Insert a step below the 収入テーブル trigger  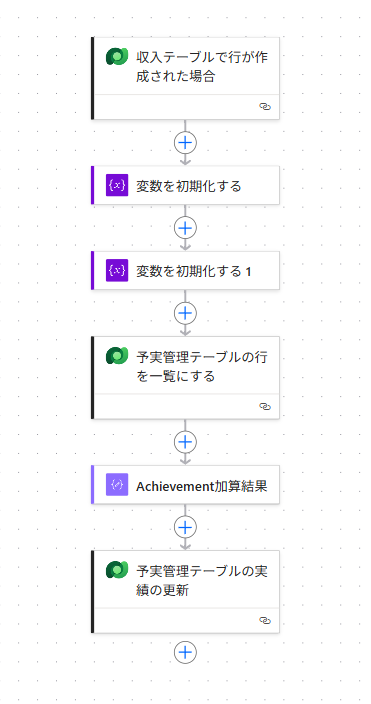pyautogui.click(x=186, y=143)
